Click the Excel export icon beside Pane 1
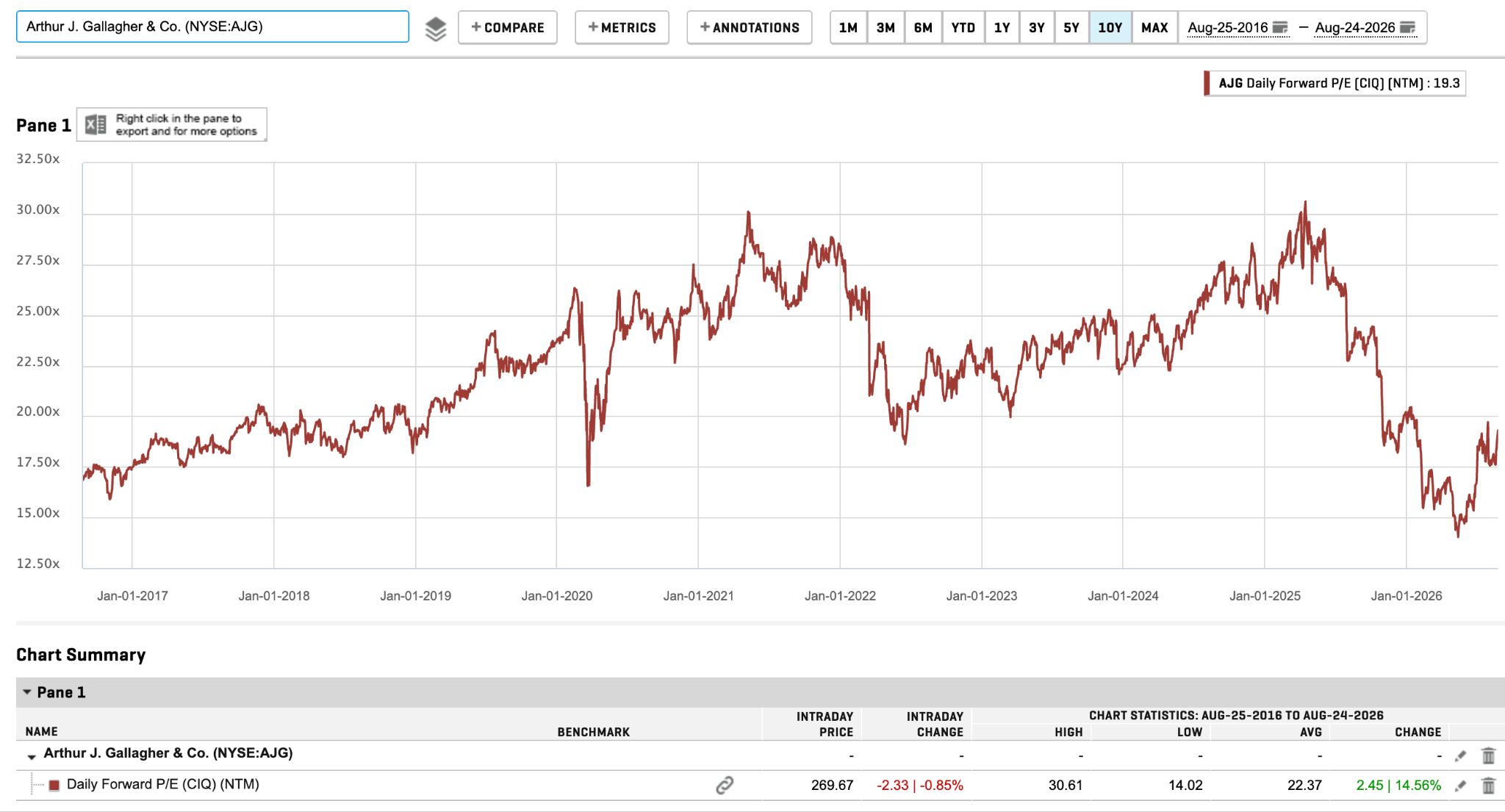This screenshot has width=1505, height=812. (96, 125)
